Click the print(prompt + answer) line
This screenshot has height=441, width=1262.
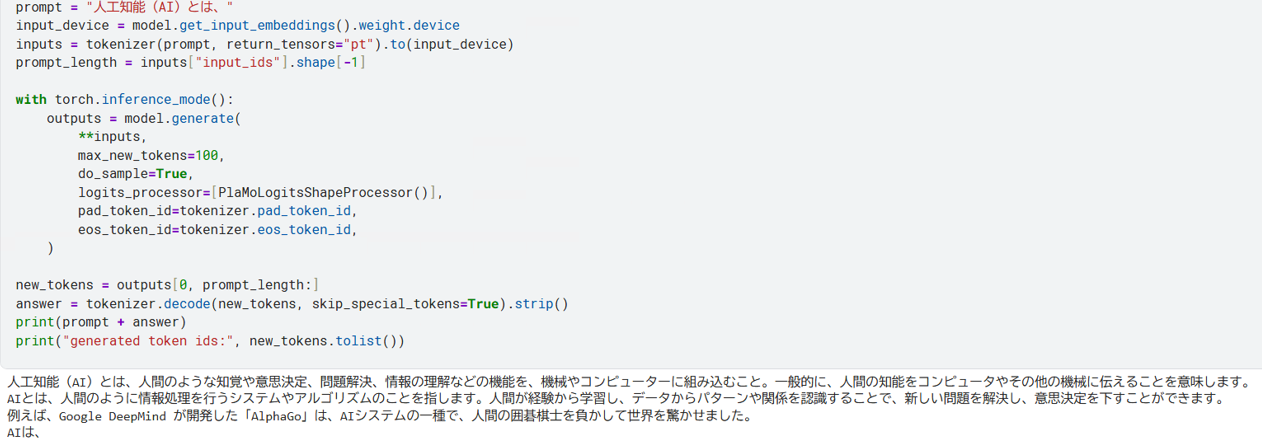[x=101, y=322]
